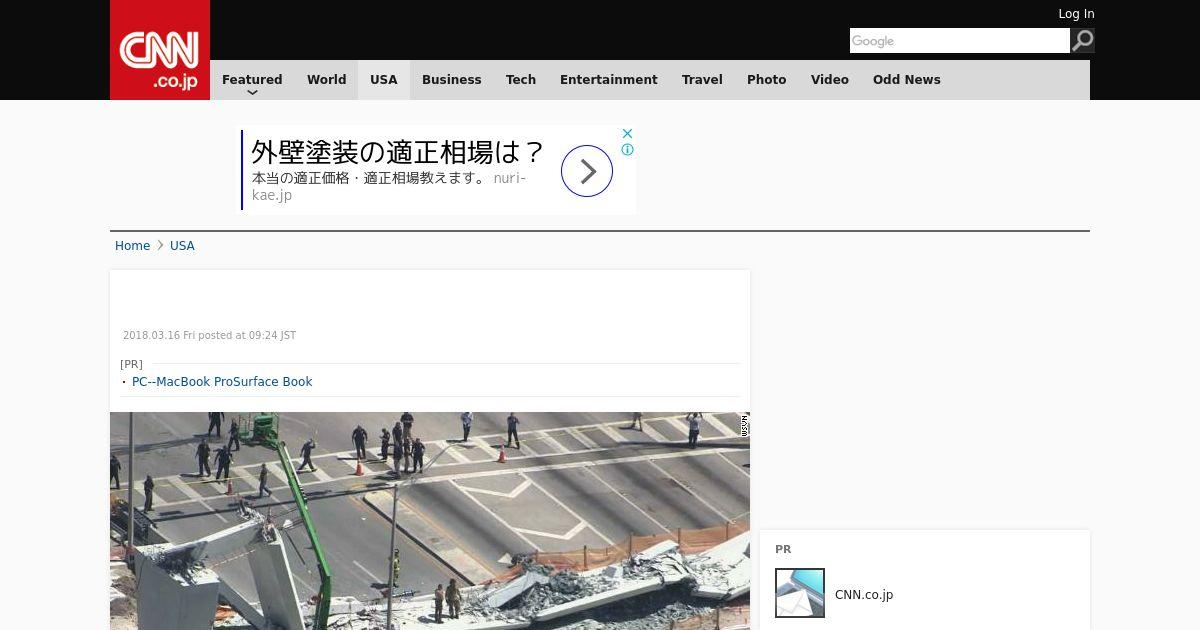Click the search magnifier icon
1200x630 pixels.
tap(1082, 41)
